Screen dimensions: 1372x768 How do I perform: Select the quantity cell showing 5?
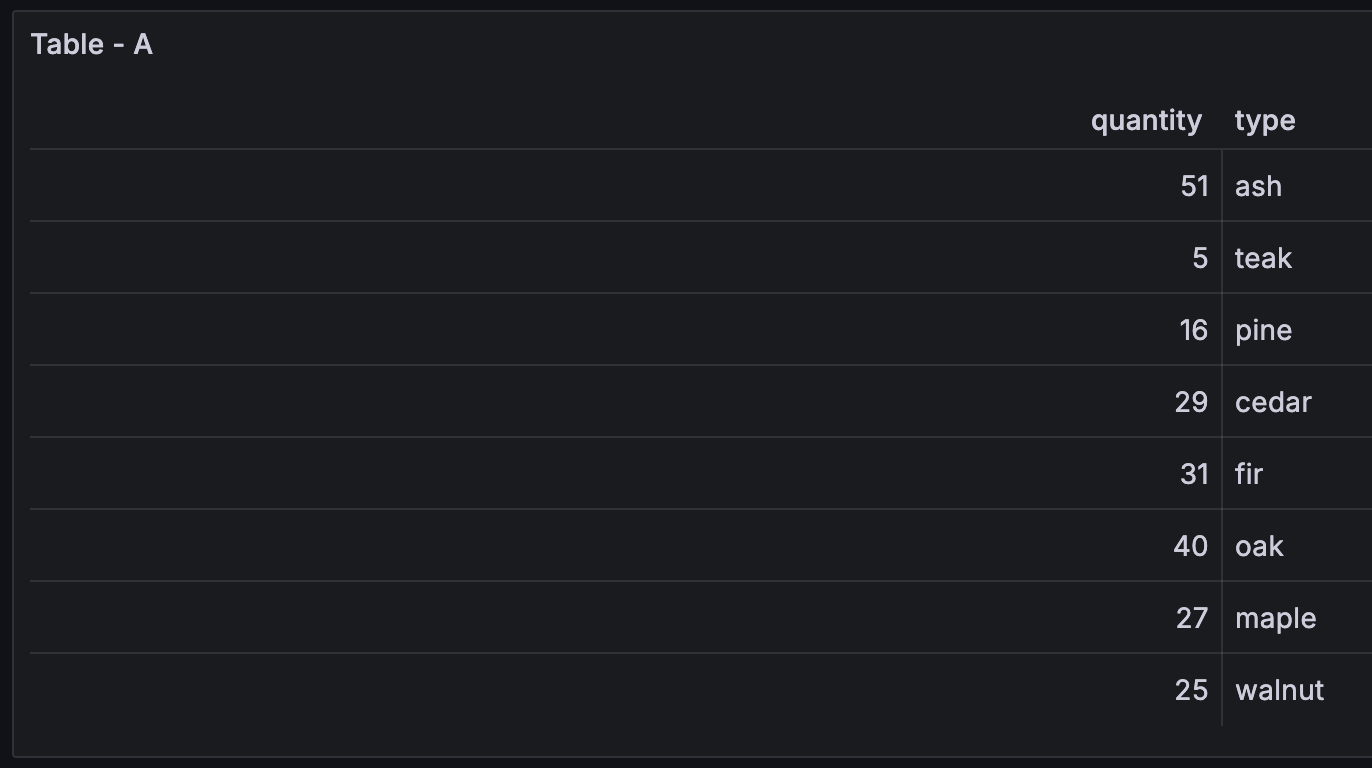pos(1200,258)
